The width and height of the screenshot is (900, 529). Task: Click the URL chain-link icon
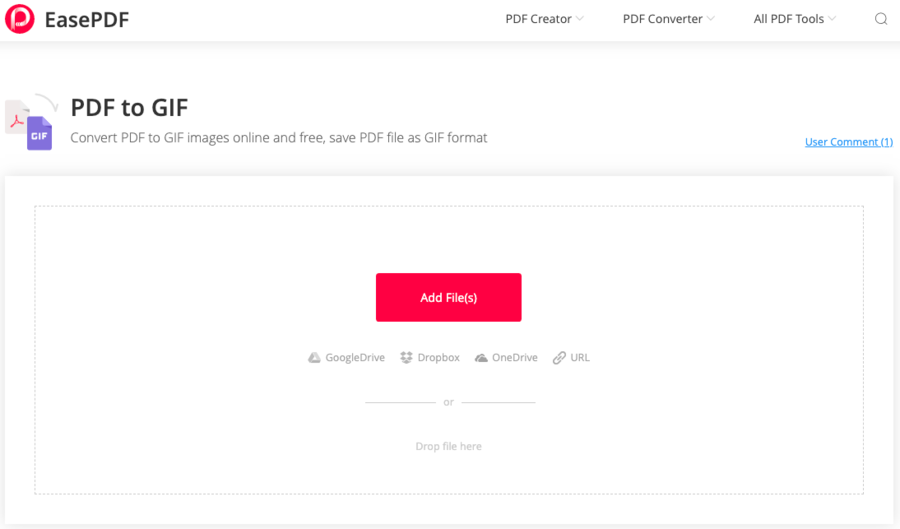click(x=559, y=358)
